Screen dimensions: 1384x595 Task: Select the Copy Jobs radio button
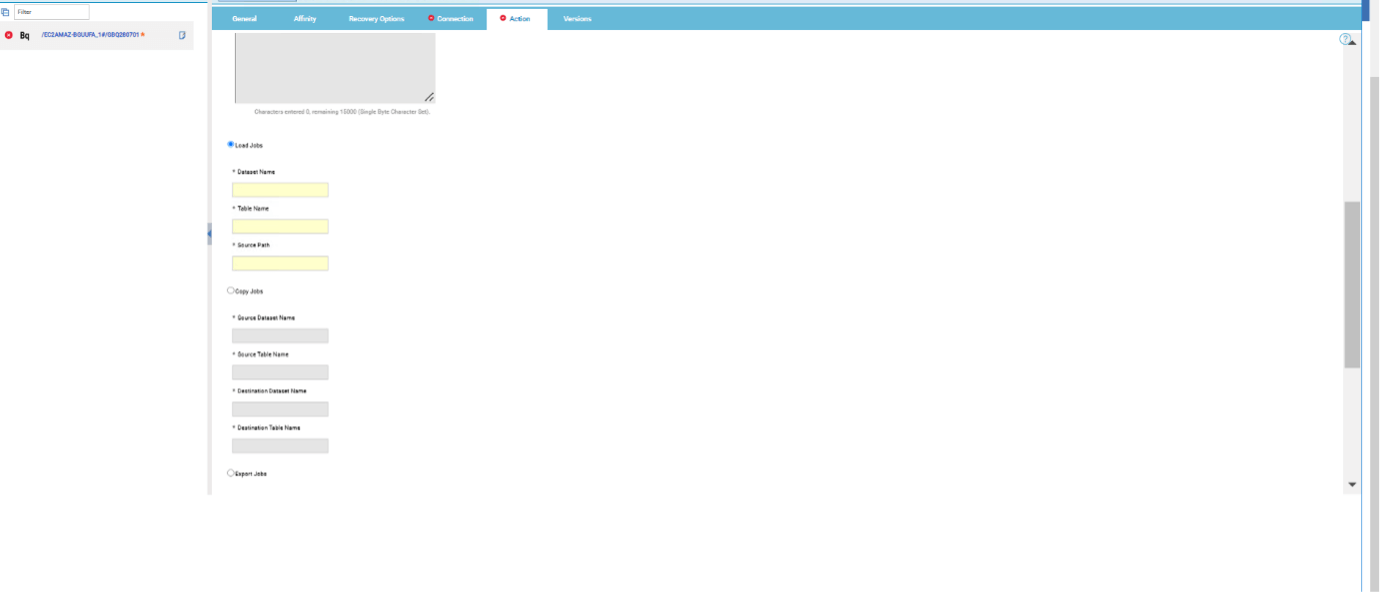(231, 291)
